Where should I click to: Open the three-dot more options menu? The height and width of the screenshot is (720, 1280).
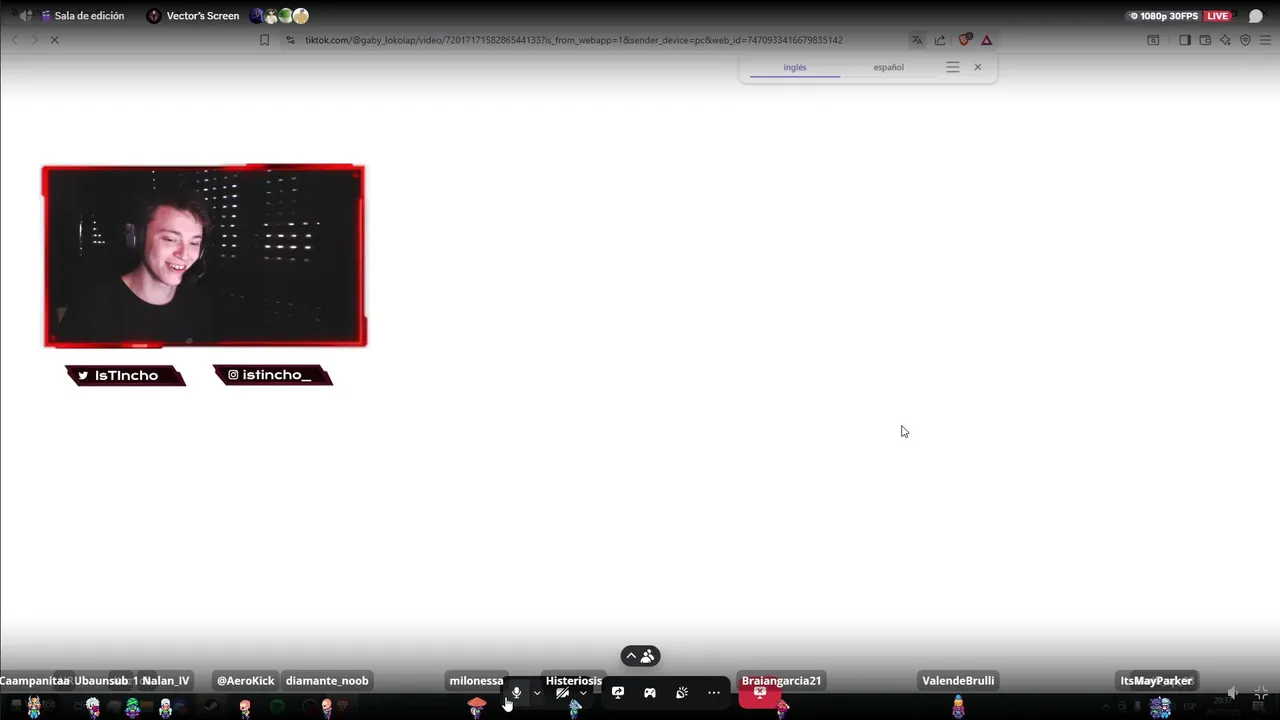714,692
